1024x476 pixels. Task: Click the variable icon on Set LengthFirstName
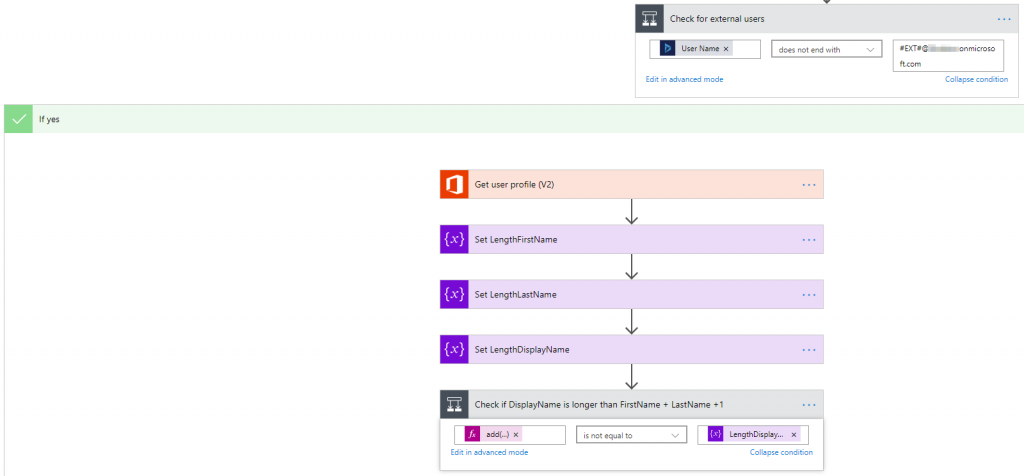(x=454, y=239)
